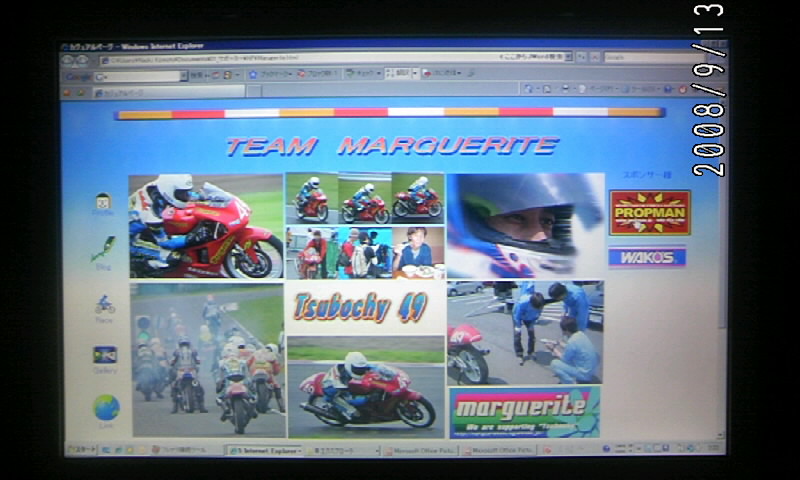Click the Internet Explorer address bar
This screenshot has height=480, width=800.
tap(336, 60)
